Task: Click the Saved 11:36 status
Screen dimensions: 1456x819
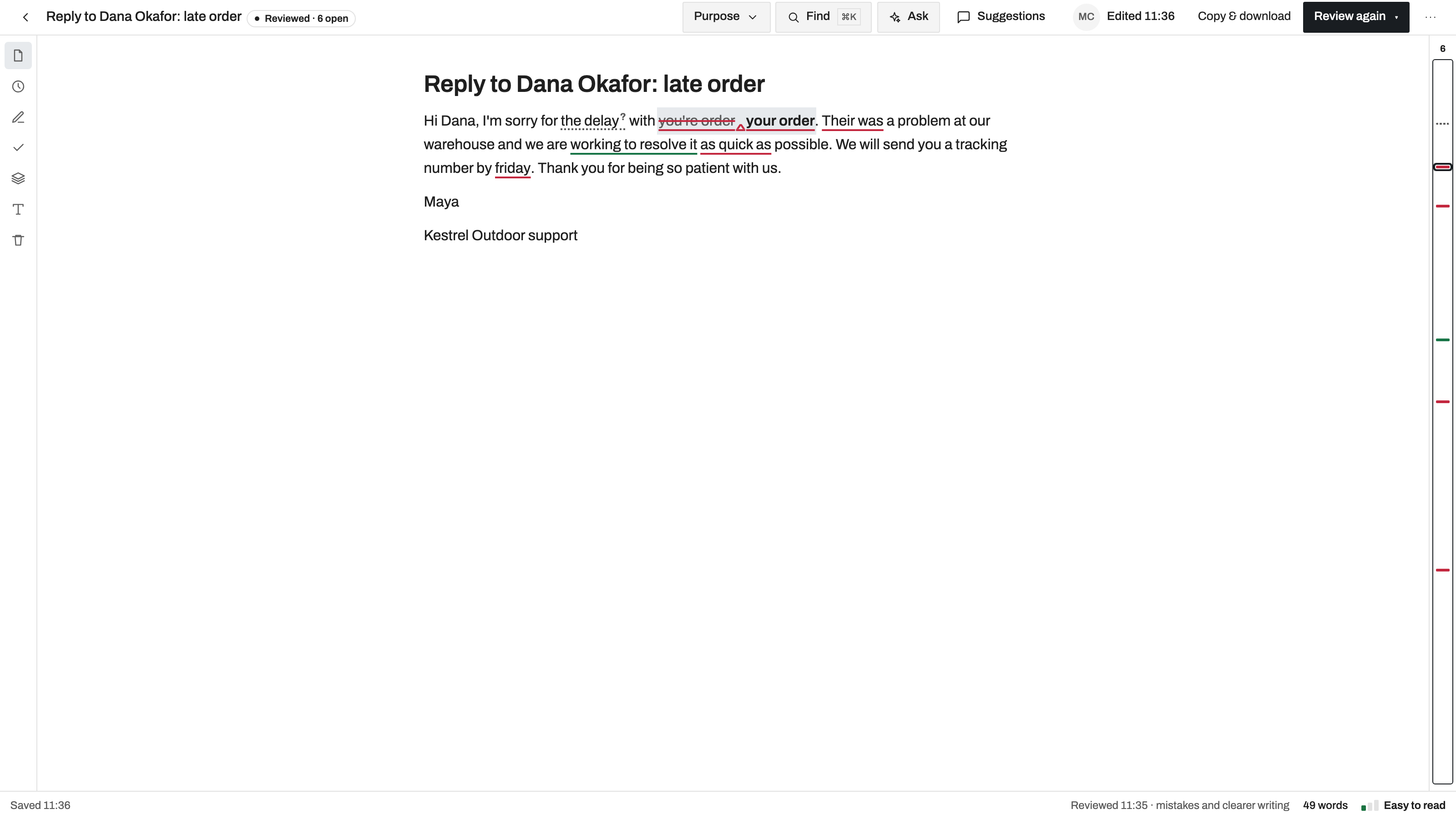Action: (x=40, y=805)
